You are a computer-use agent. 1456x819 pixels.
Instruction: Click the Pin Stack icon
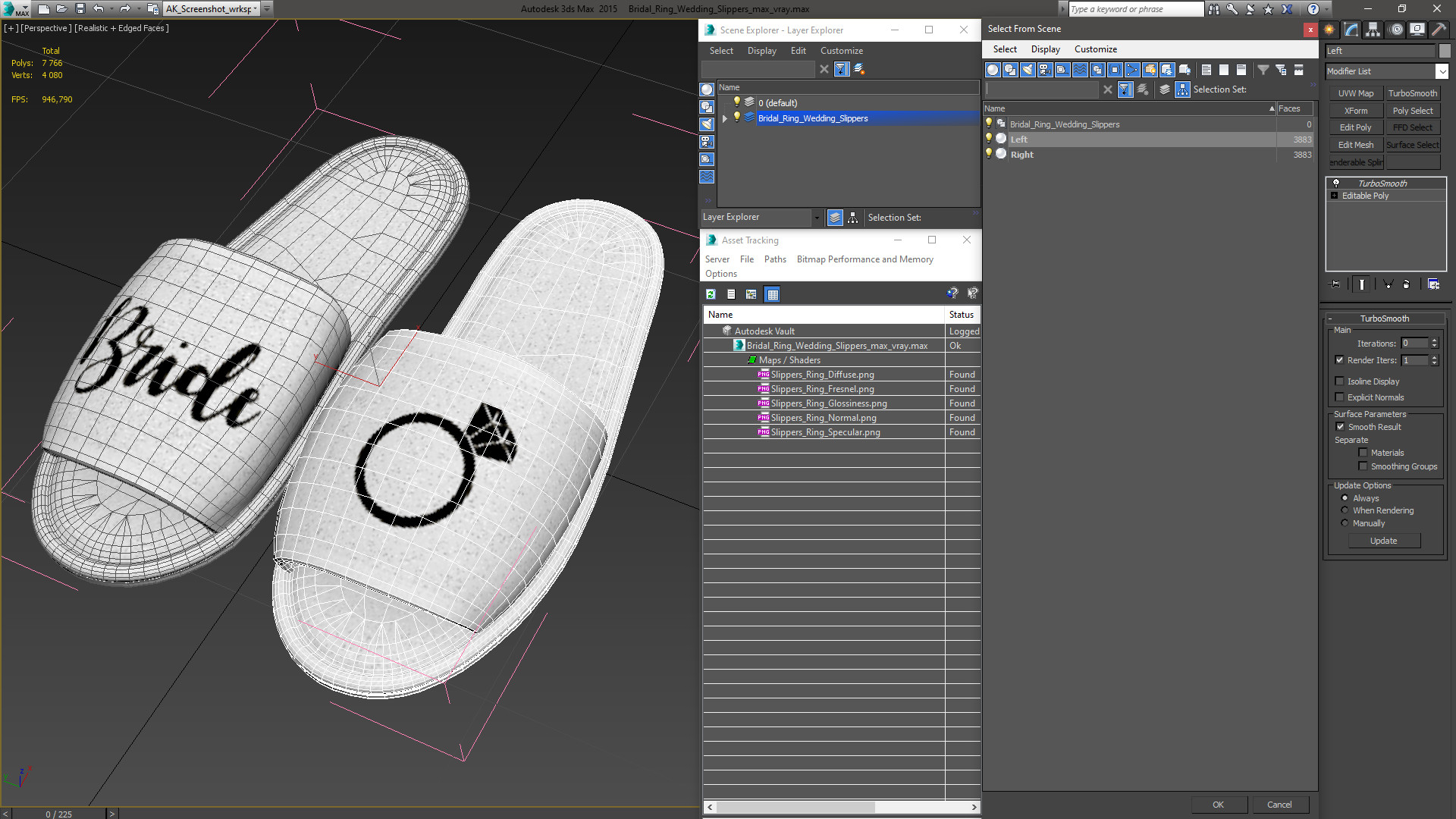[x=1335, y=284]
